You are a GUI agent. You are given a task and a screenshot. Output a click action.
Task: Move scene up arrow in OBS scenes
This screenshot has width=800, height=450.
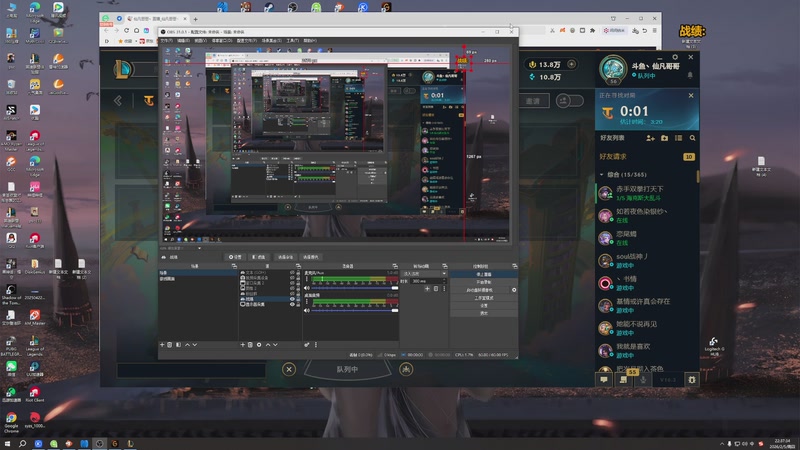(187, 345)
